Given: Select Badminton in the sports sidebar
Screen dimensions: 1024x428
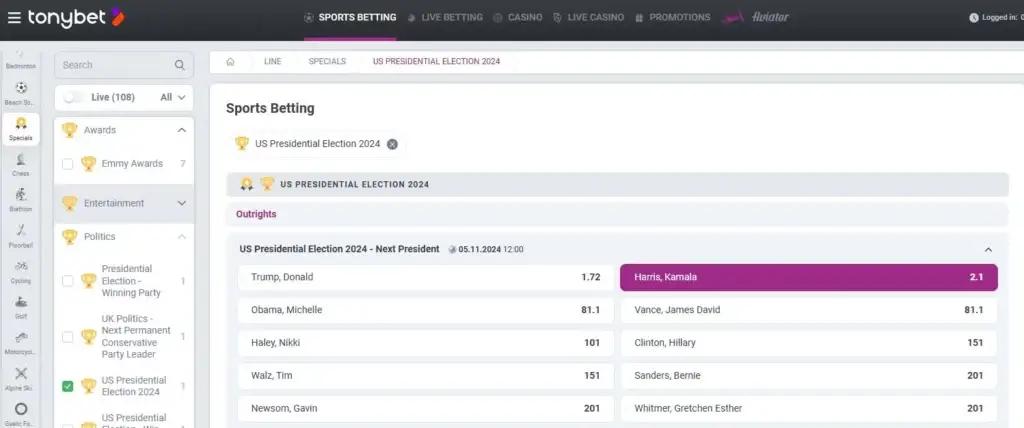Looking at the screenshot, I should [x=21, y=59].
